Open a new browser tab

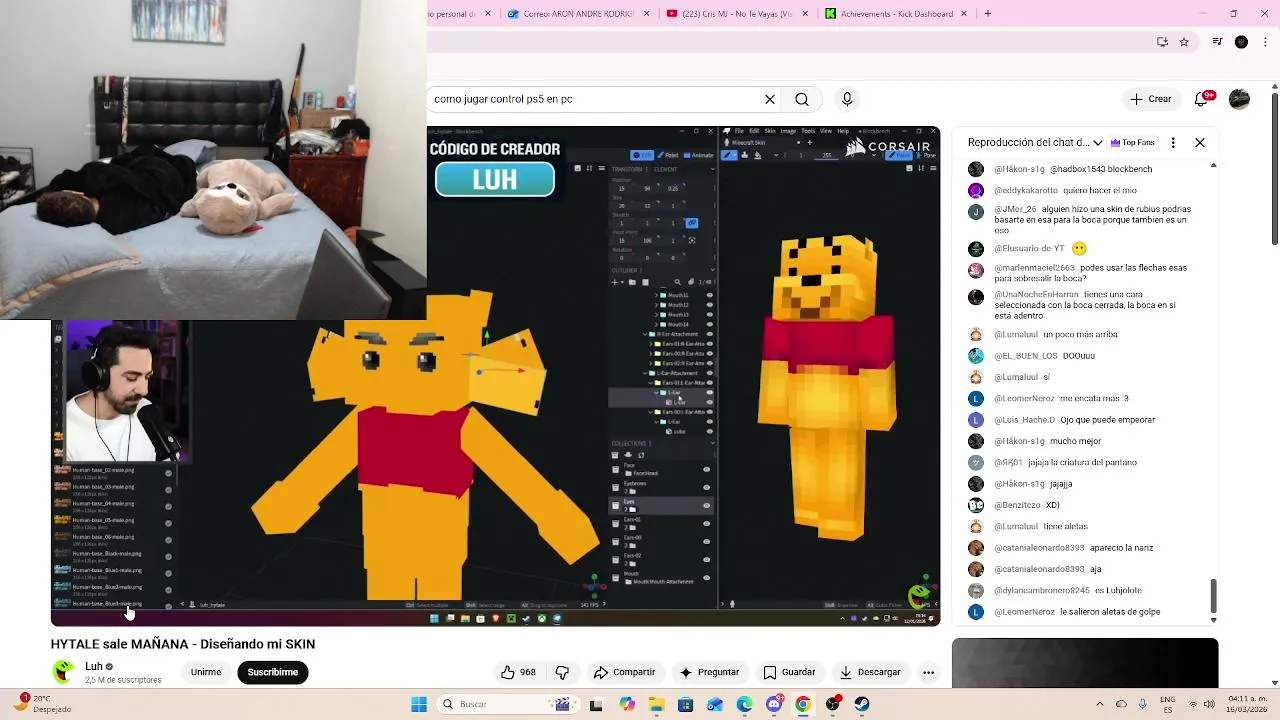988,14
